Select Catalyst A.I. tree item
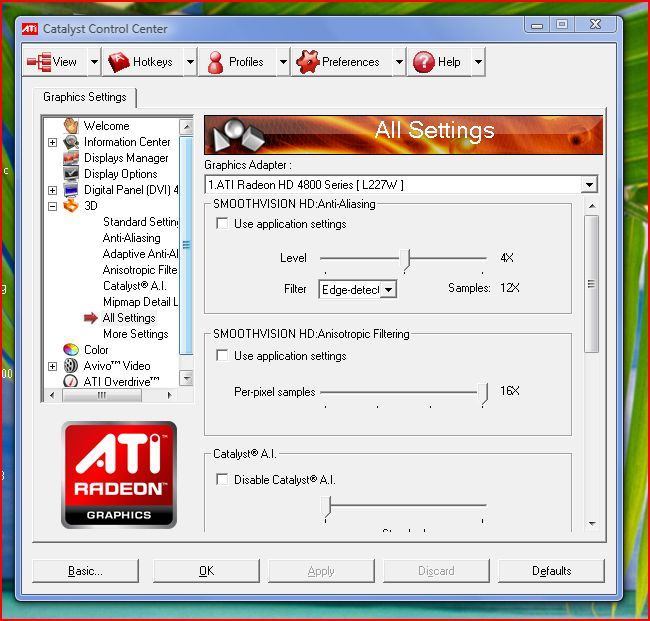 point(135,286)
